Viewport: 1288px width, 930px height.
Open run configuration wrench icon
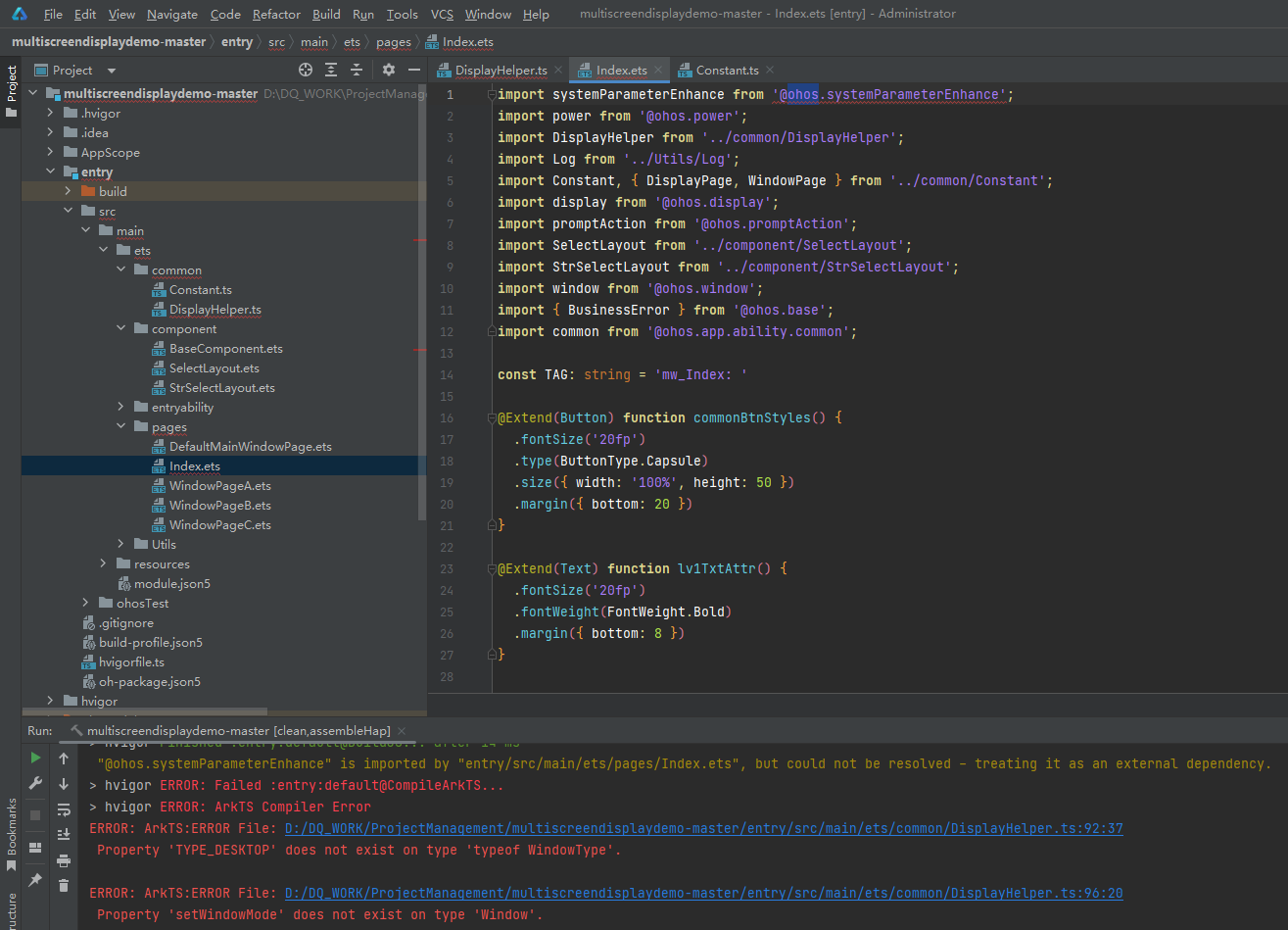[35, 783]
